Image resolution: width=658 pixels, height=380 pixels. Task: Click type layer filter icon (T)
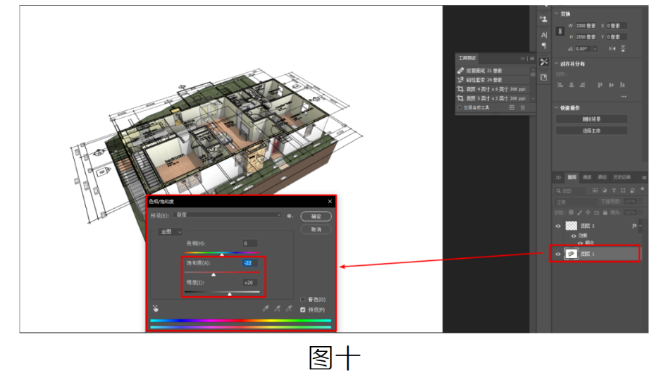(614, 190)
